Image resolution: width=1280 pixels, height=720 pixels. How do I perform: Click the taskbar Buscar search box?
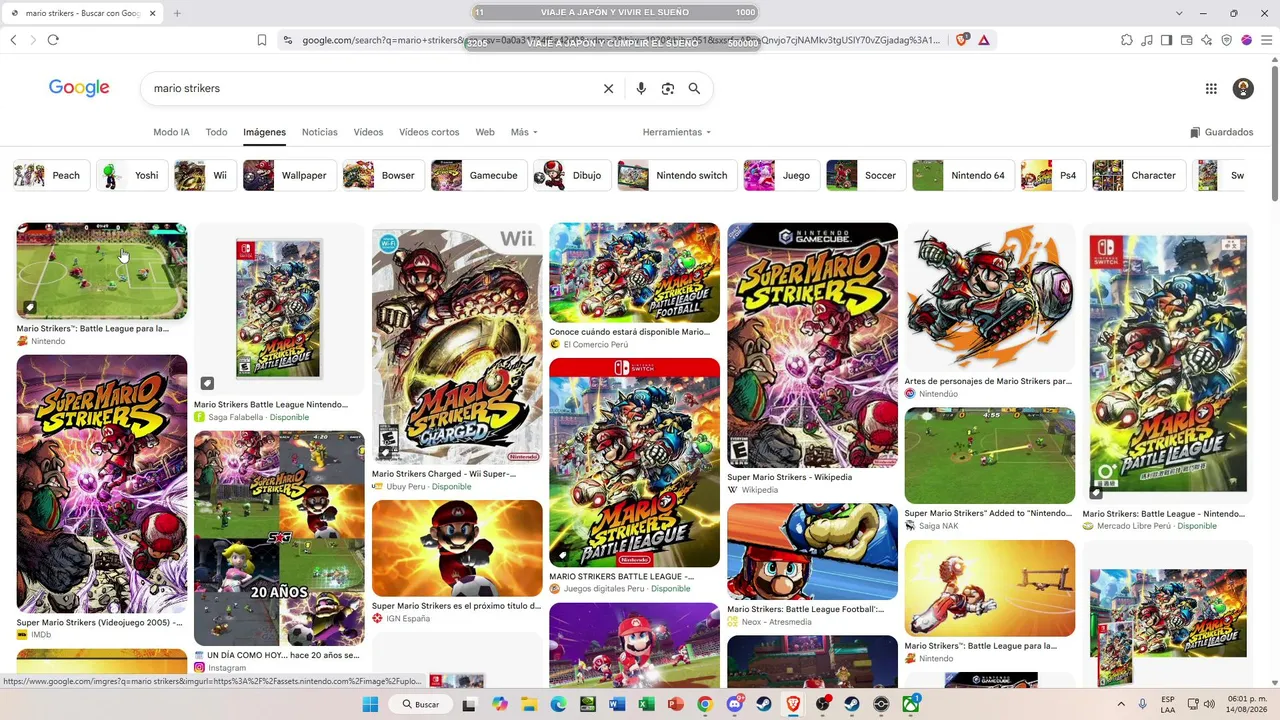pos(421,704)
